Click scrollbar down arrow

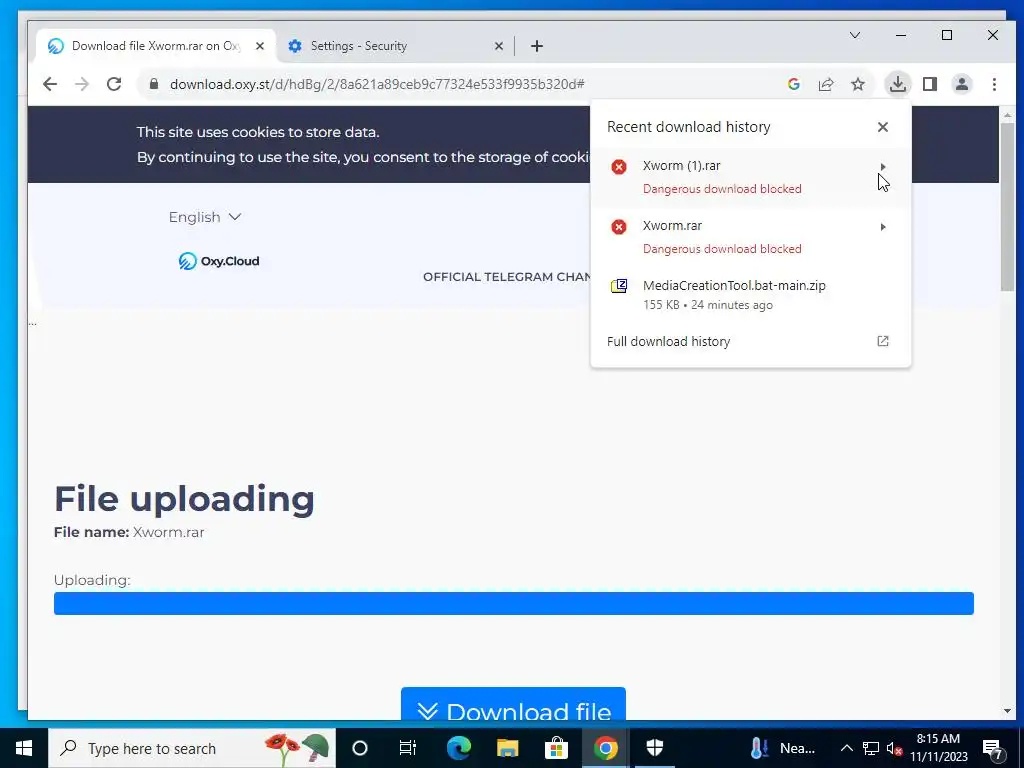1008,711
